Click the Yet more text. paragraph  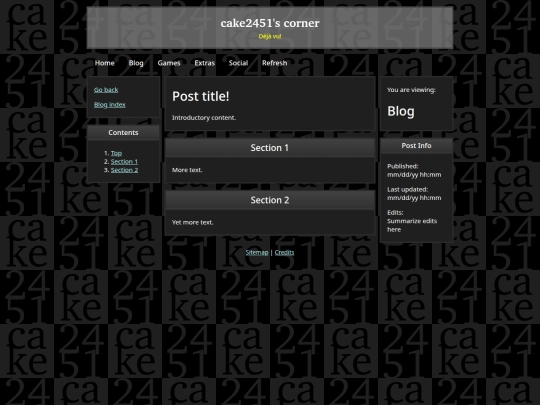[193, 222]
